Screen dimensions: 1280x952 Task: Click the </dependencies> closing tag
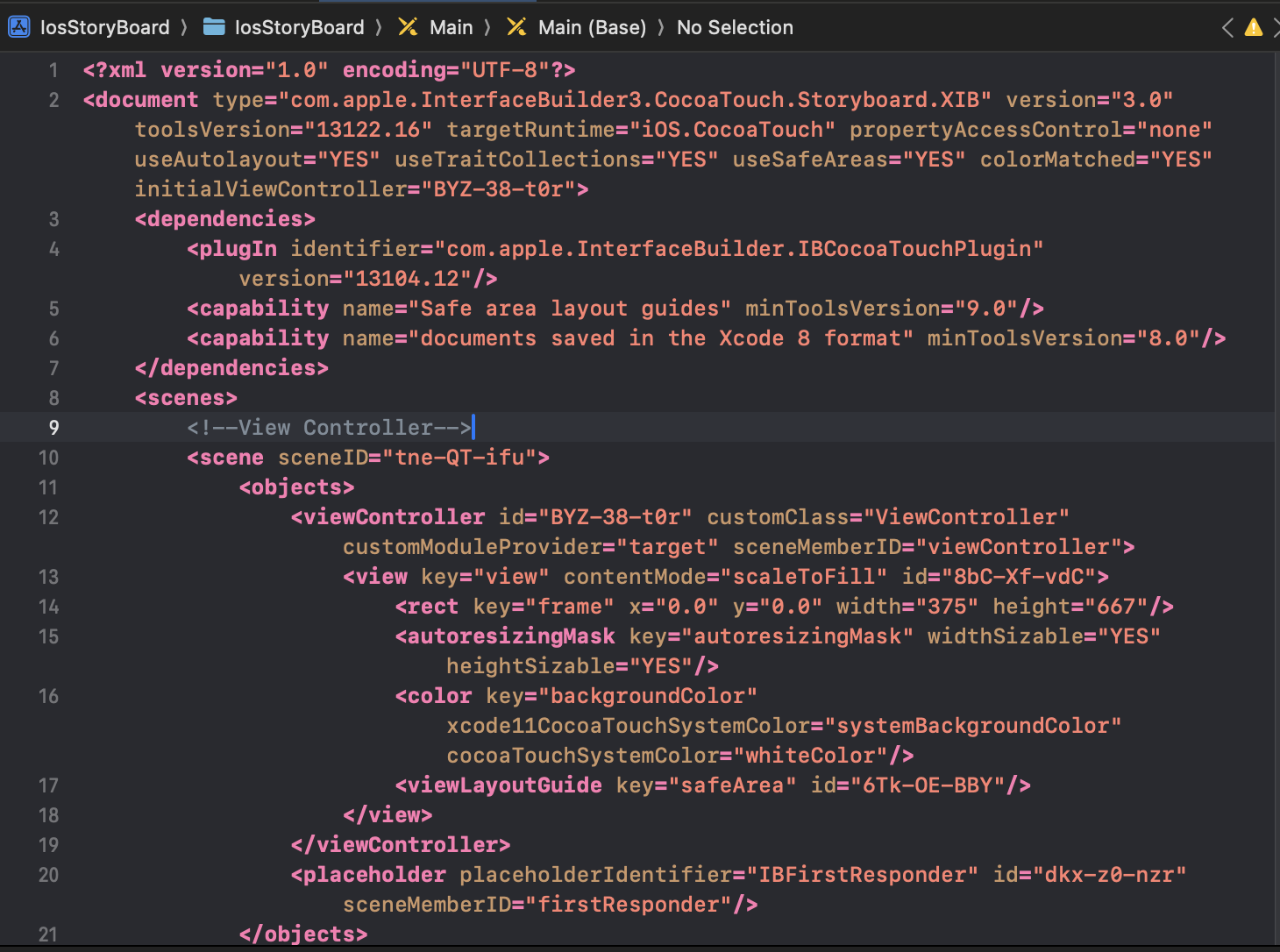[232, 368]
